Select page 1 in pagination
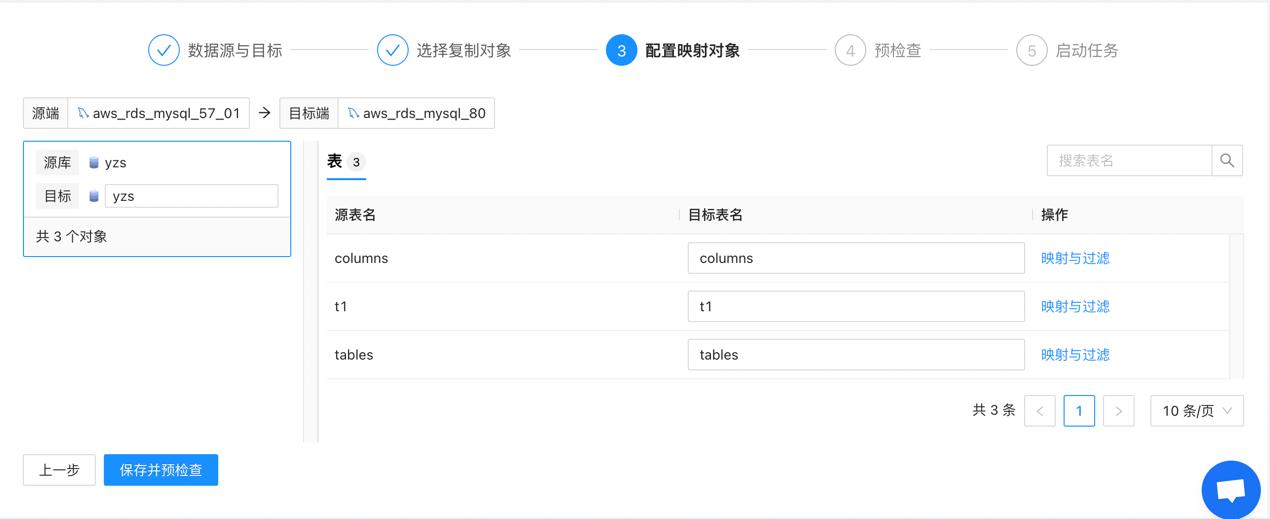 point(1079,411)
